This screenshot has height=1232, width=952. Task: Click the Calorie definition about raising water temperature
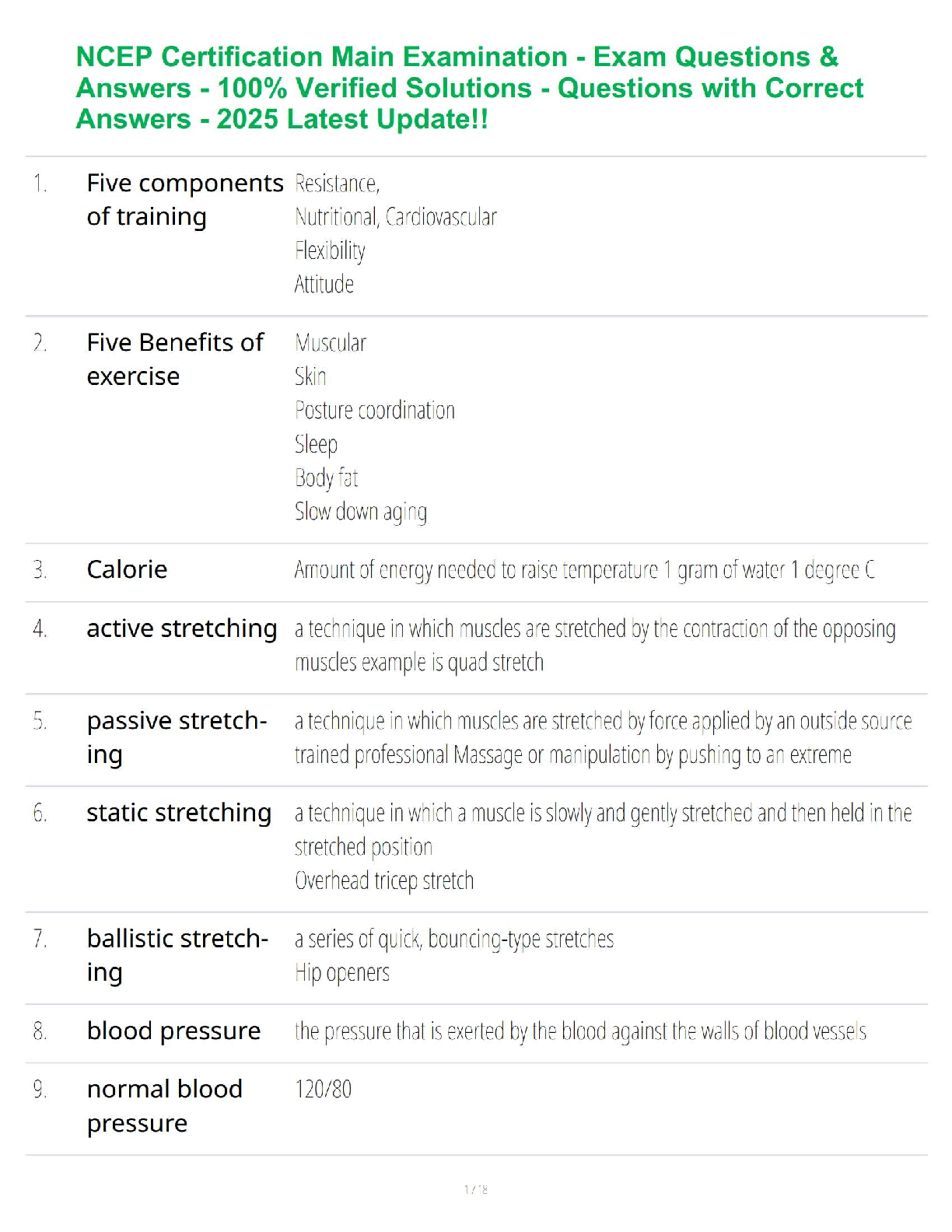[x=584, y=570]
